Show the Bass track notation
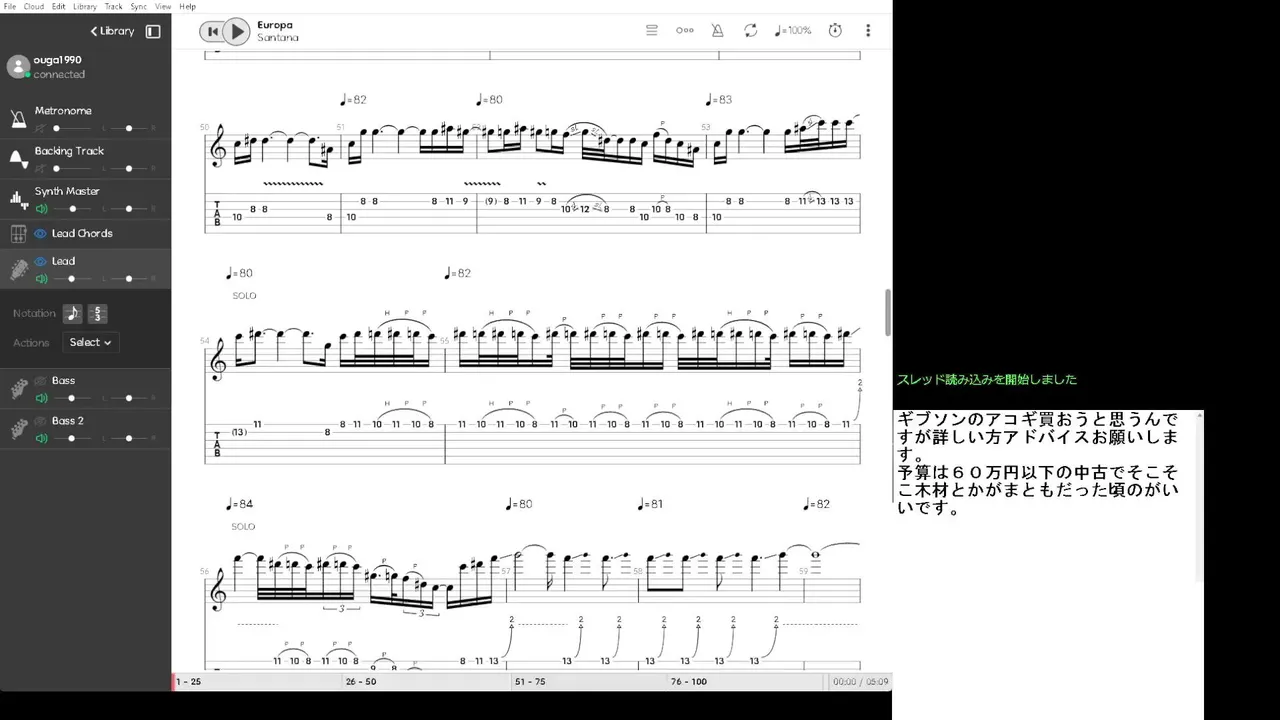The height and width of the screenshot is (720, 1280). [x=41, y=381]
